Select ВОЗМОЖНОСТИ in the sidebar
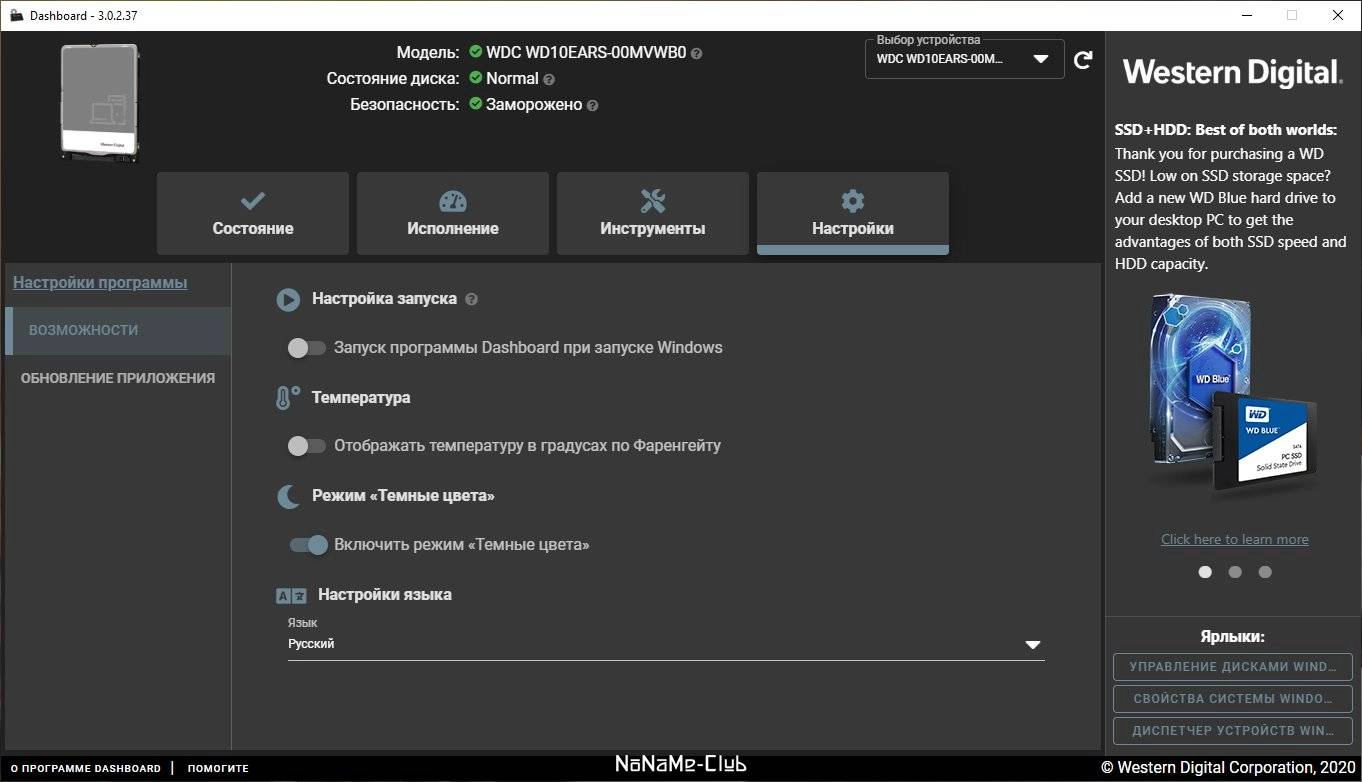 point(118,330)
